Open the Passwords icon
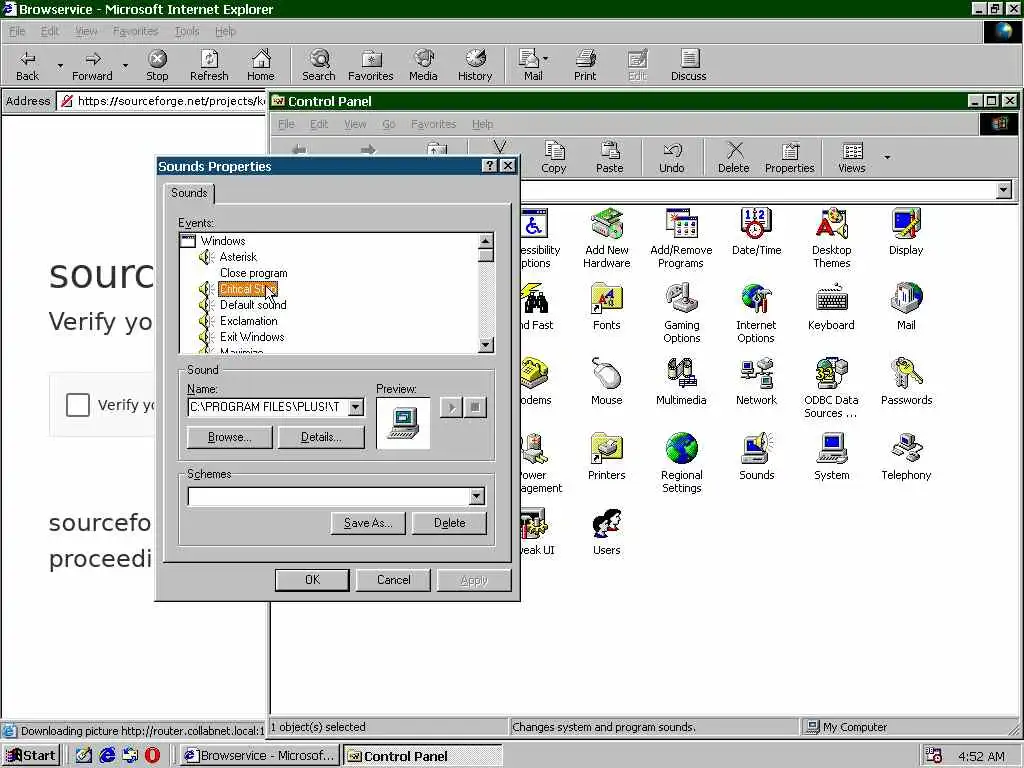 (x=906, y=382)
